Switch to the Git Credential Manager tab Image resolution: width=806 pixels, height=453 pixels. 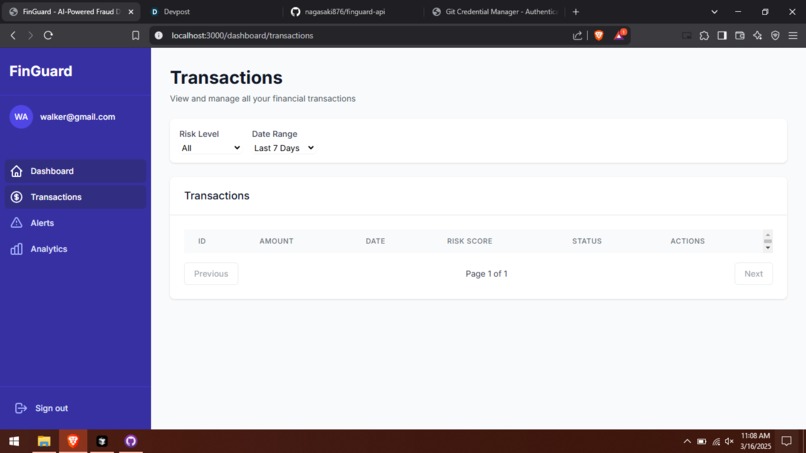[494, 11]
